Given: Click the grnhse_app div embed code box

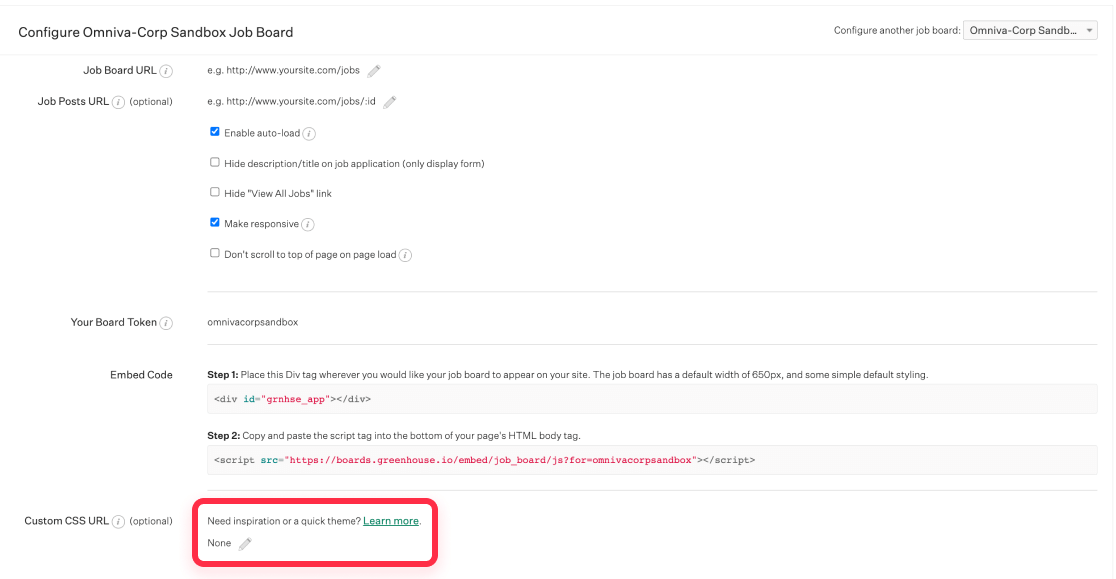Looking at the screenshot, I should (652, 399).
